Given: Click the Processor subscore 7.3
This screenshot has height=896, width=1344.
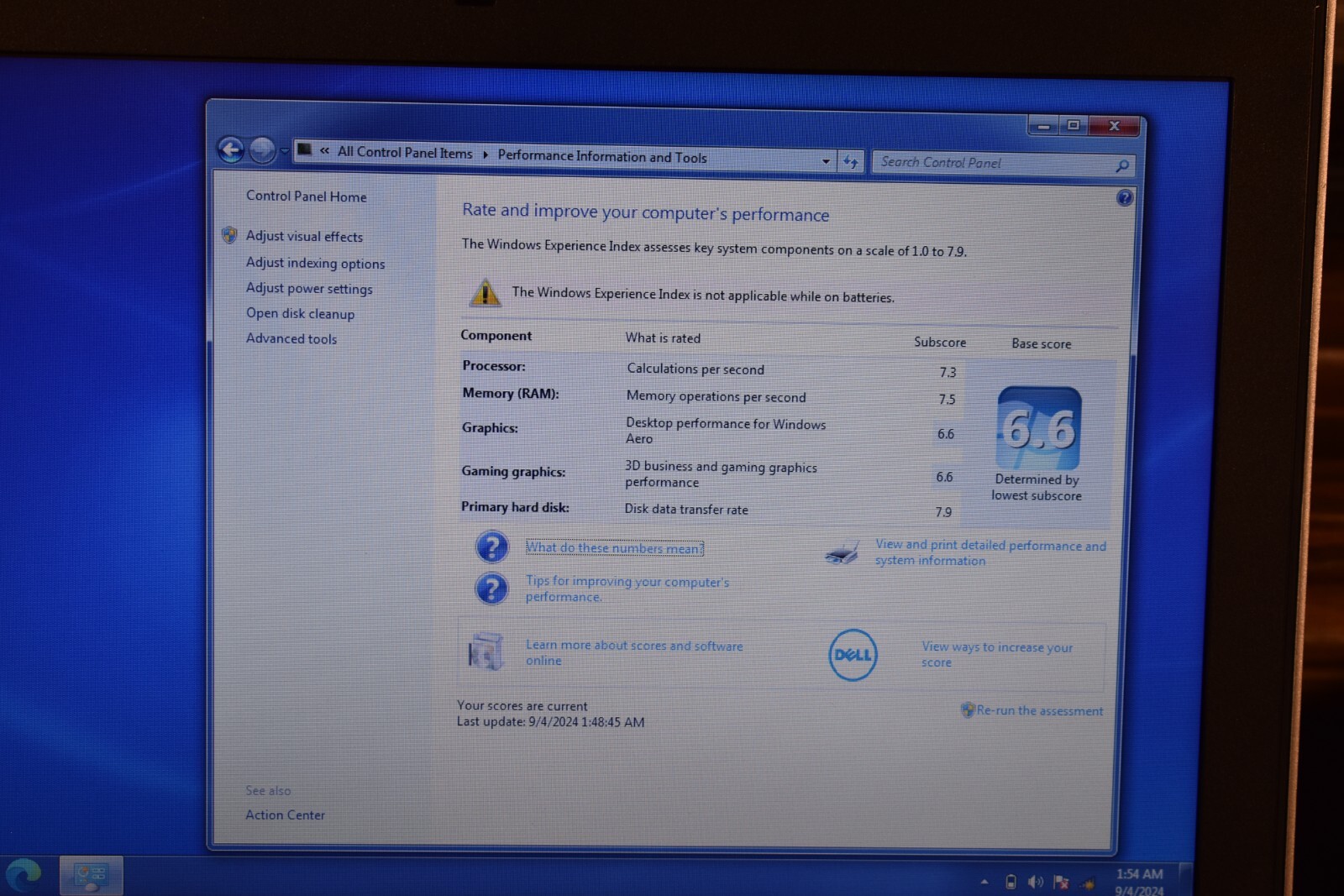Looking at the screenshot, I should pyautogui.click(x=948, y=372).
